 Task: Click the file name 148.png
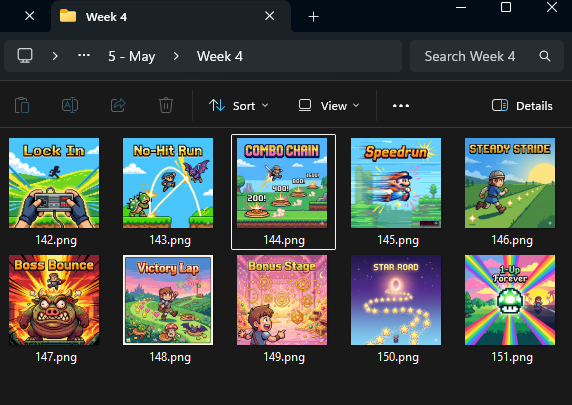tap(170, 357)
